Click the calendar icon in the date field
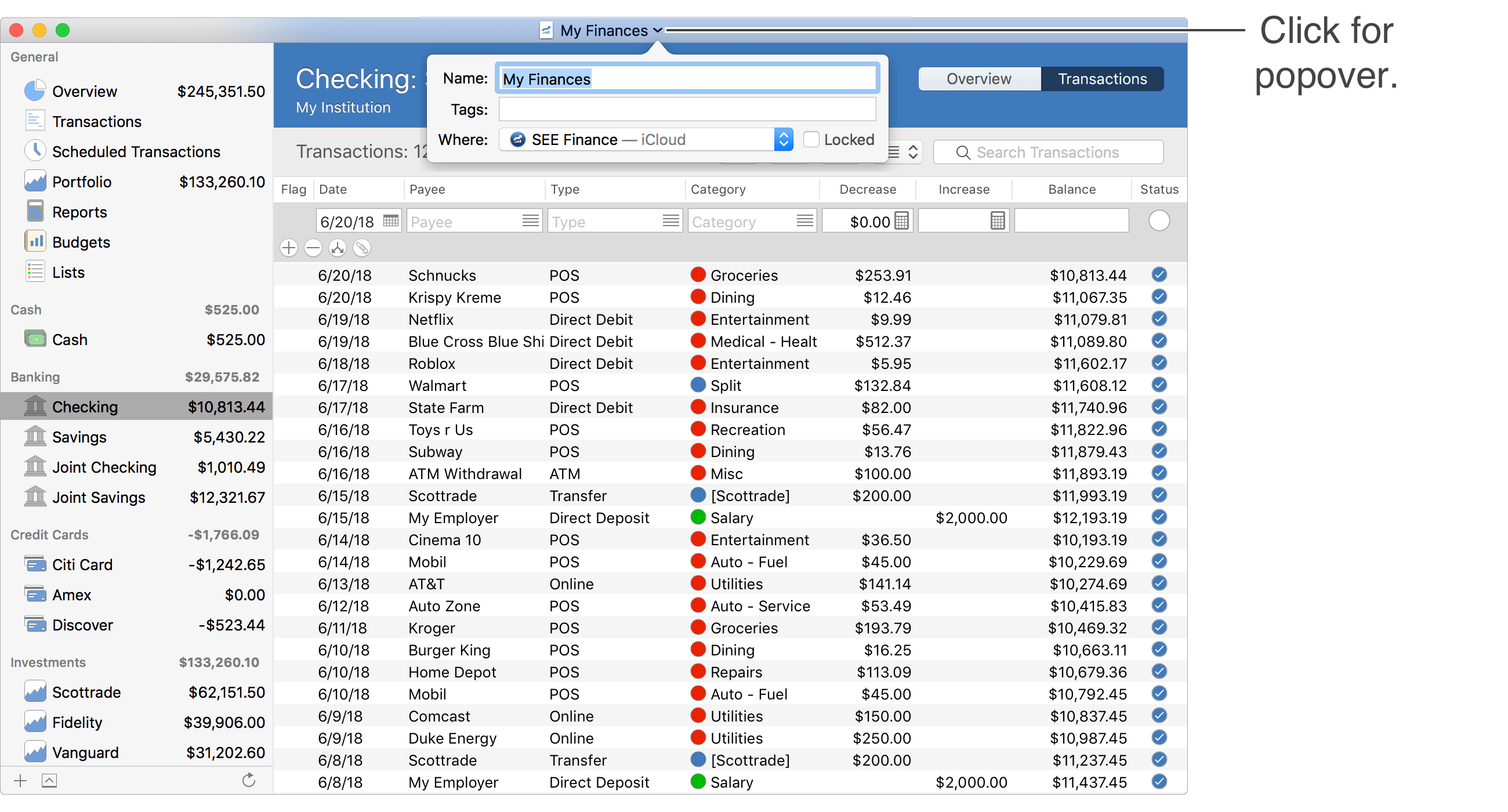The height and width of the screenshot is (812, 1508). click(390, 222)
